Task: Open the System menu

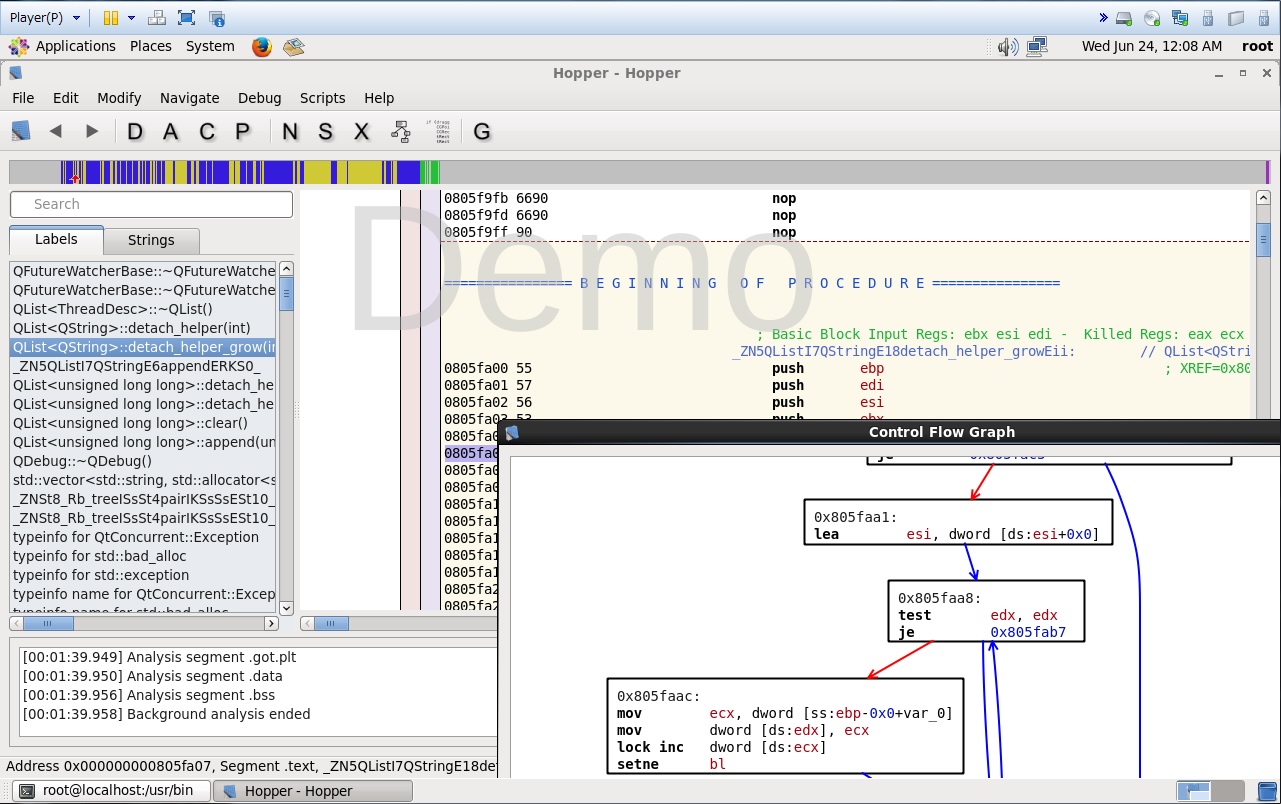Action: (210, 46)
